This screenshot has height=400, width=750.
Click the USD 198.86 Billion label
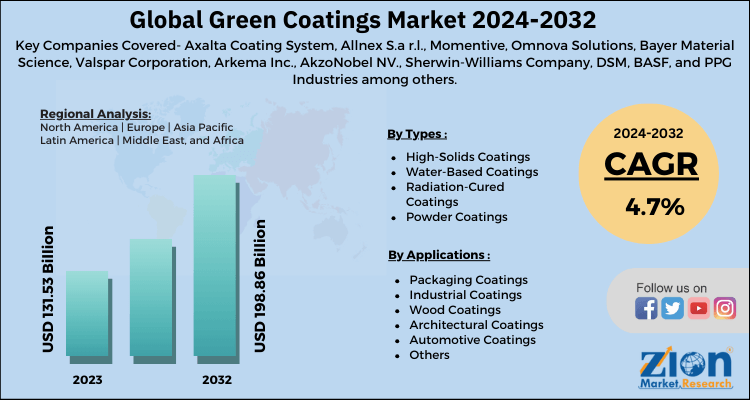click(x=259, y=286)
